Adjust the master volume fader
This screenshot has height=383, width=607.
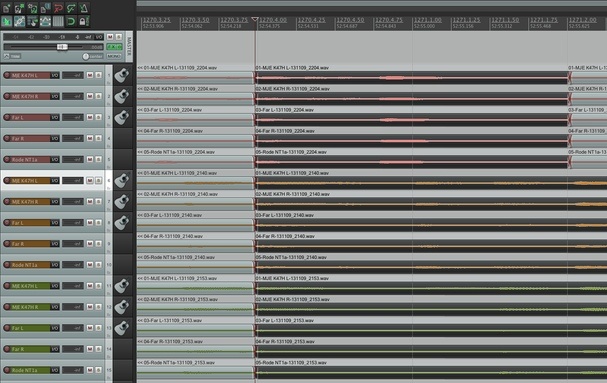coord(62,46)
